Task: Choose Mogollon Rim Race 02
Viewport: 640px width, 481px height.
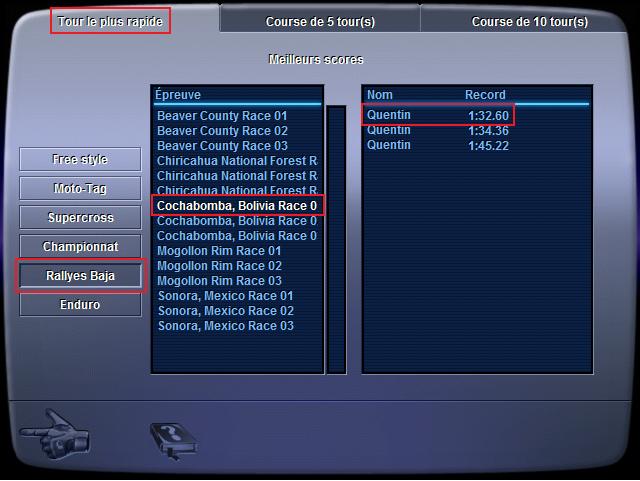Action: (219, 266)
